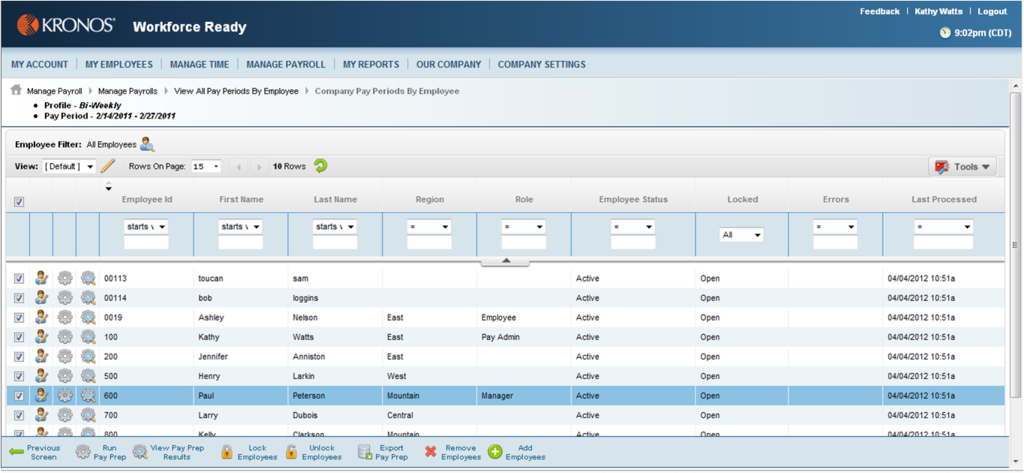
Task: Click the Feedback link
Action: point(879,11)
